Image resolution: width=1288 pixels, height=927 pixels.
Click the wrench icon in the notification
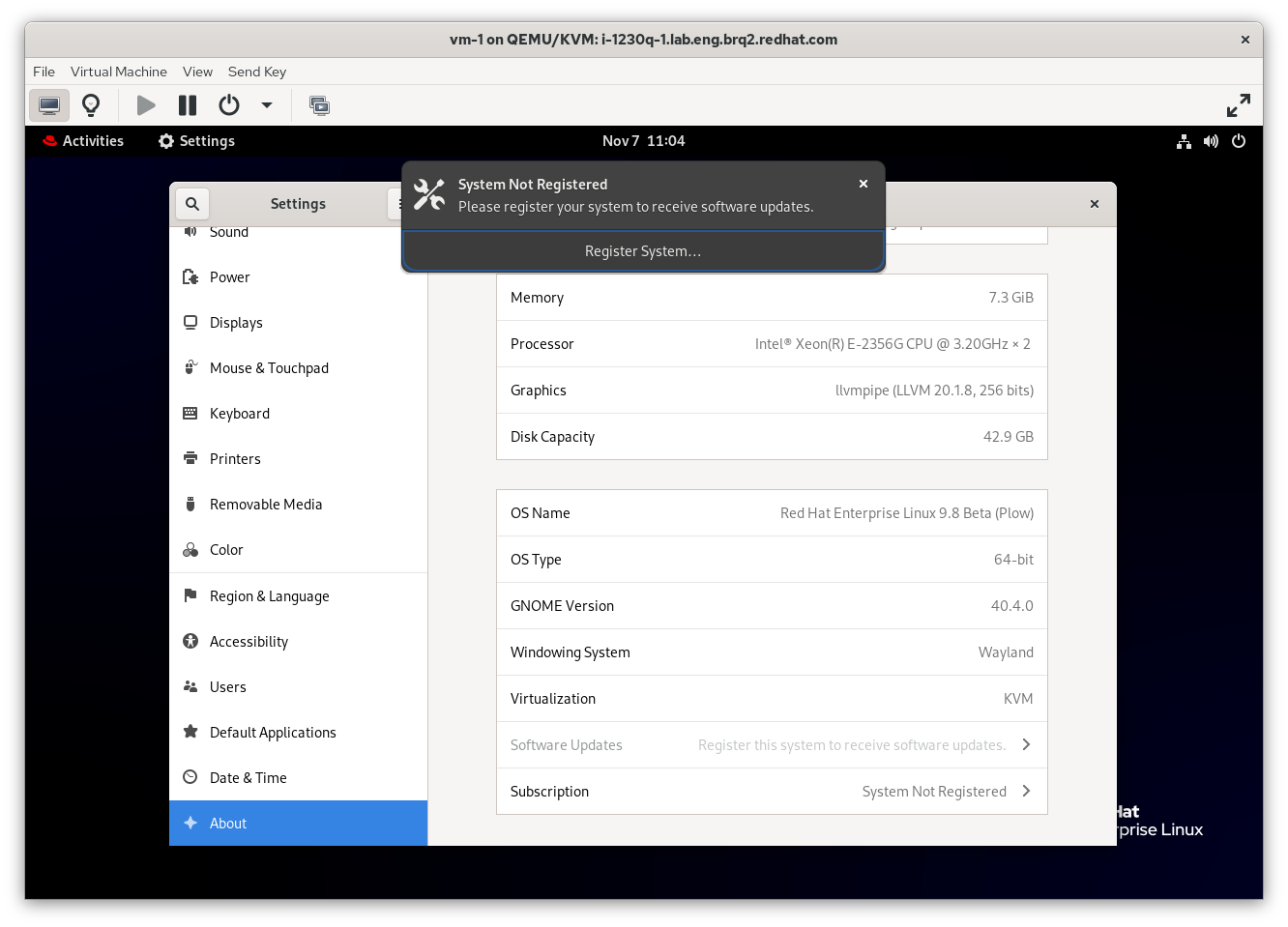pyautogui.click(x=429, y=195)
